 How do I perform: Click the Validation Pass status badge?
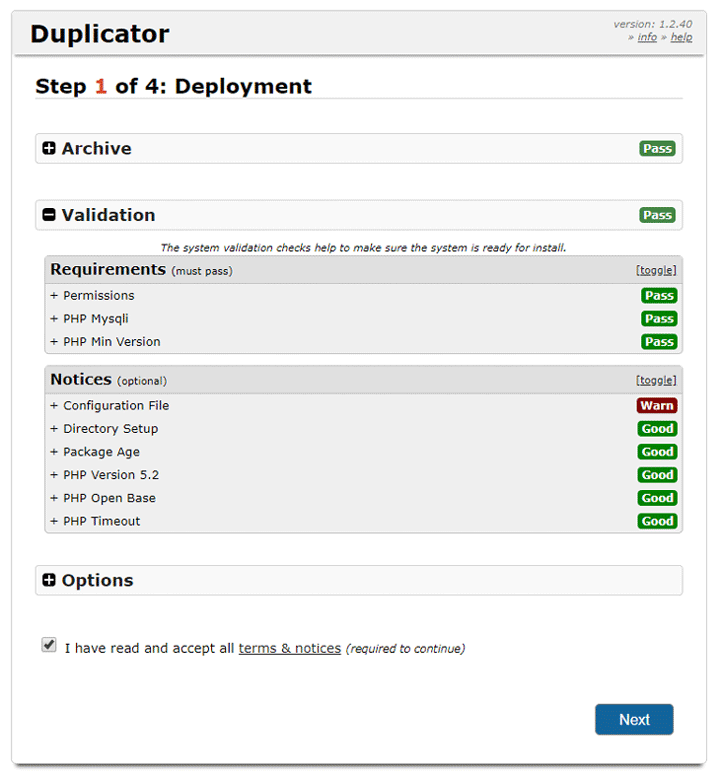coord(657,215)
